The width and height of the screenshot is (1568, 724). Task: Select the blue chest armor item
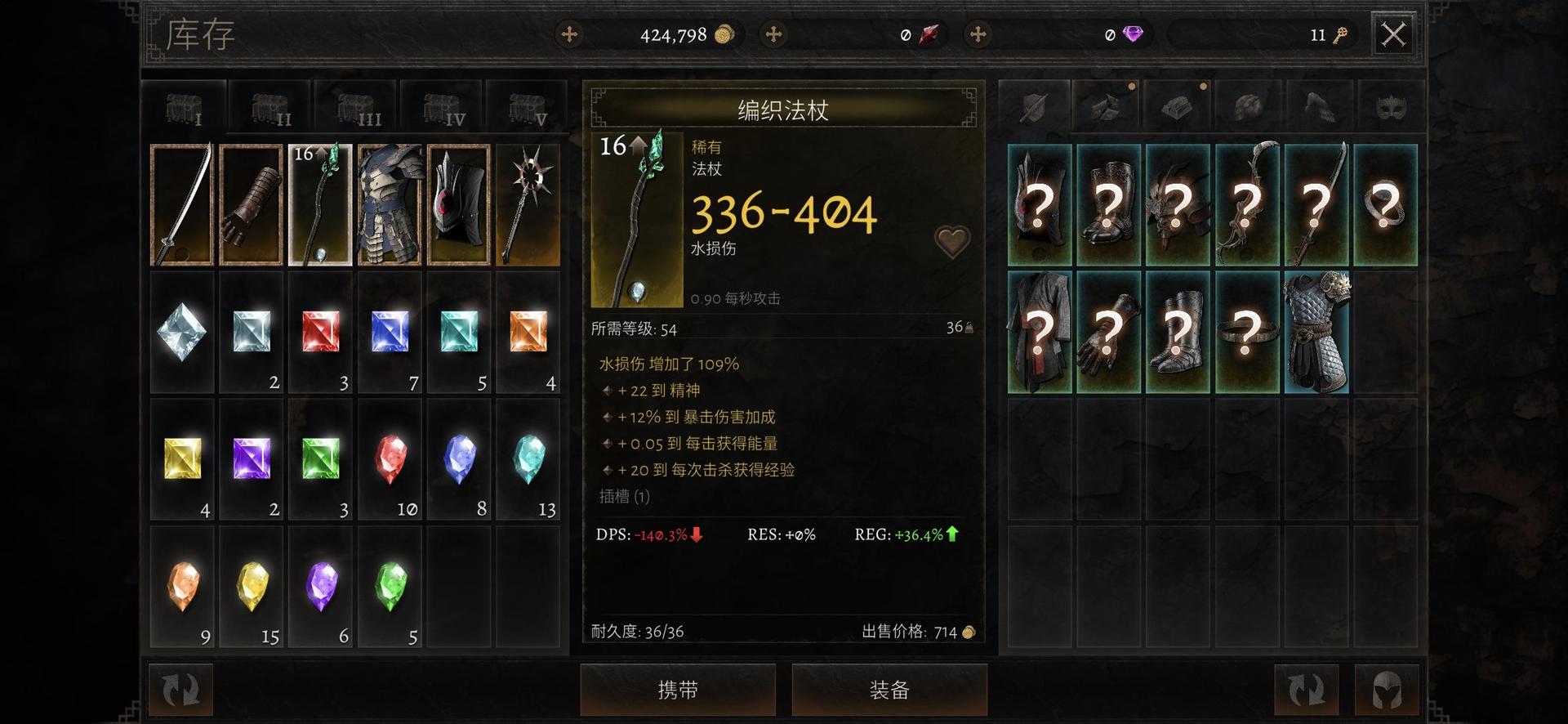tap(390, 204)
